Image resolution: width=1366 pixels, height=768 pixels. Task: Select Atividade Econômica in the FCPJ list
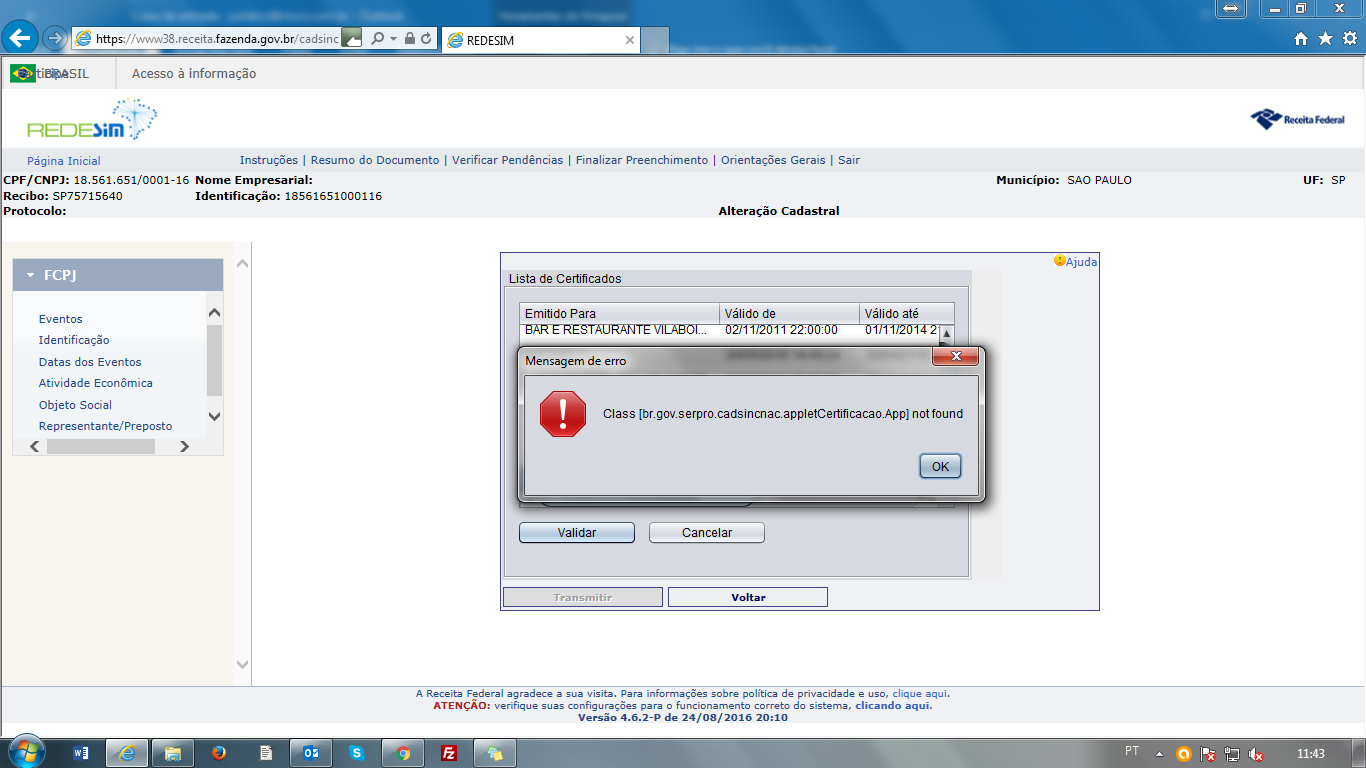click(x=95, y=383)
